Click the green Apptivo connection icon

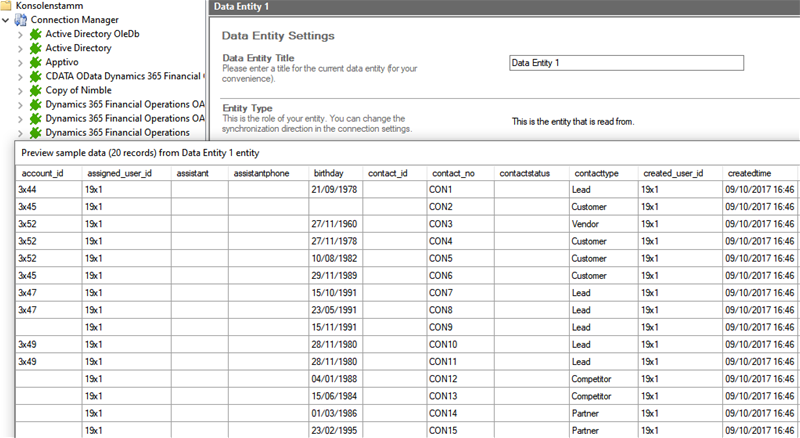point(36,62)
